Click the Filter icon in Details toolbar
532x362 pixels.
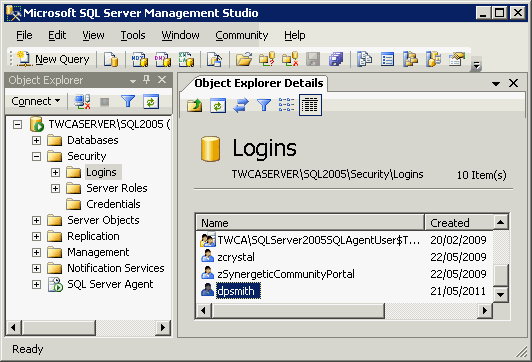click(x=264, y=105)
